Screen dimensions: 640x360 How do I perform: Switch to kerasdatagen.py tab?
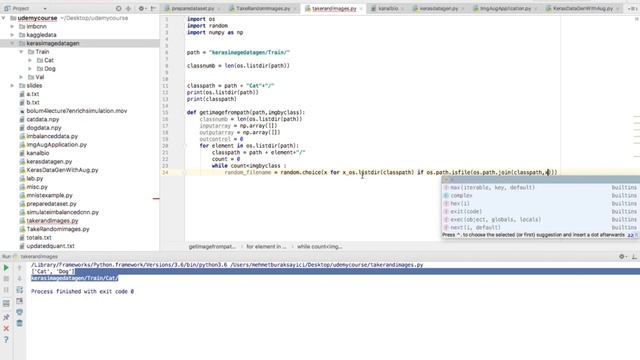(x=438, y=9)
